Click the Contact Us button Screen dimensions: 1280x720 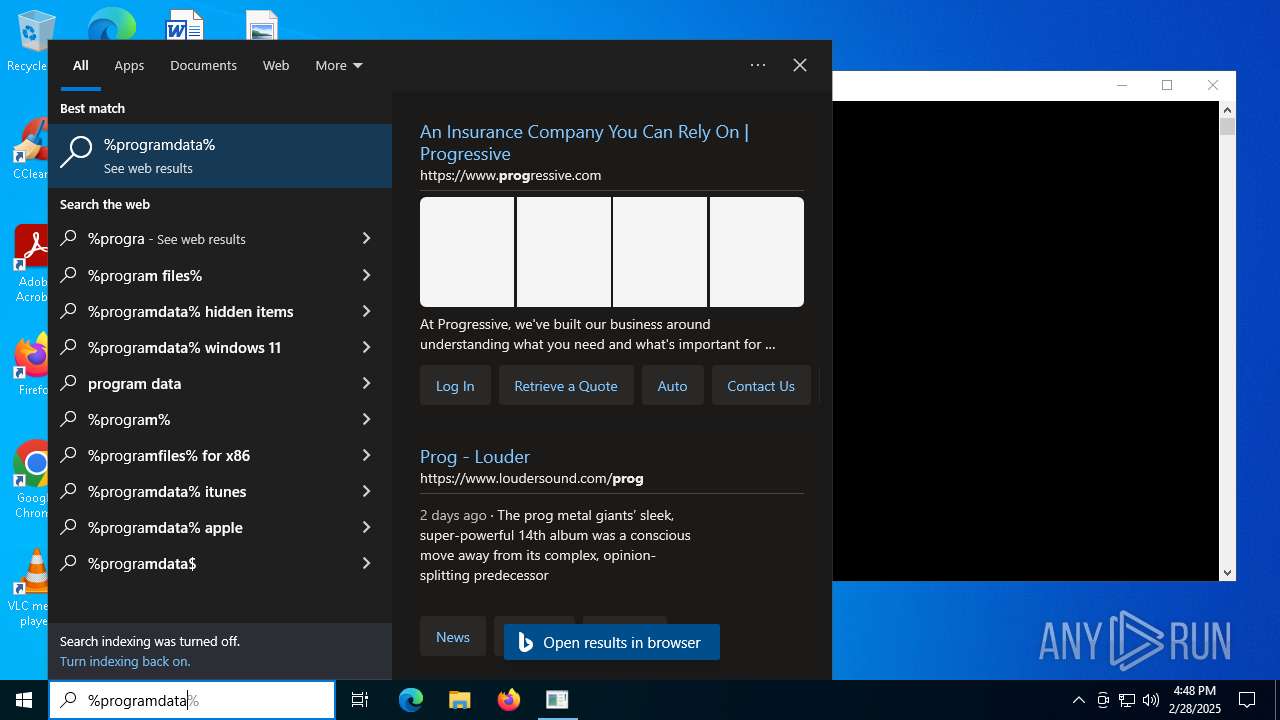tap(761, 385)
